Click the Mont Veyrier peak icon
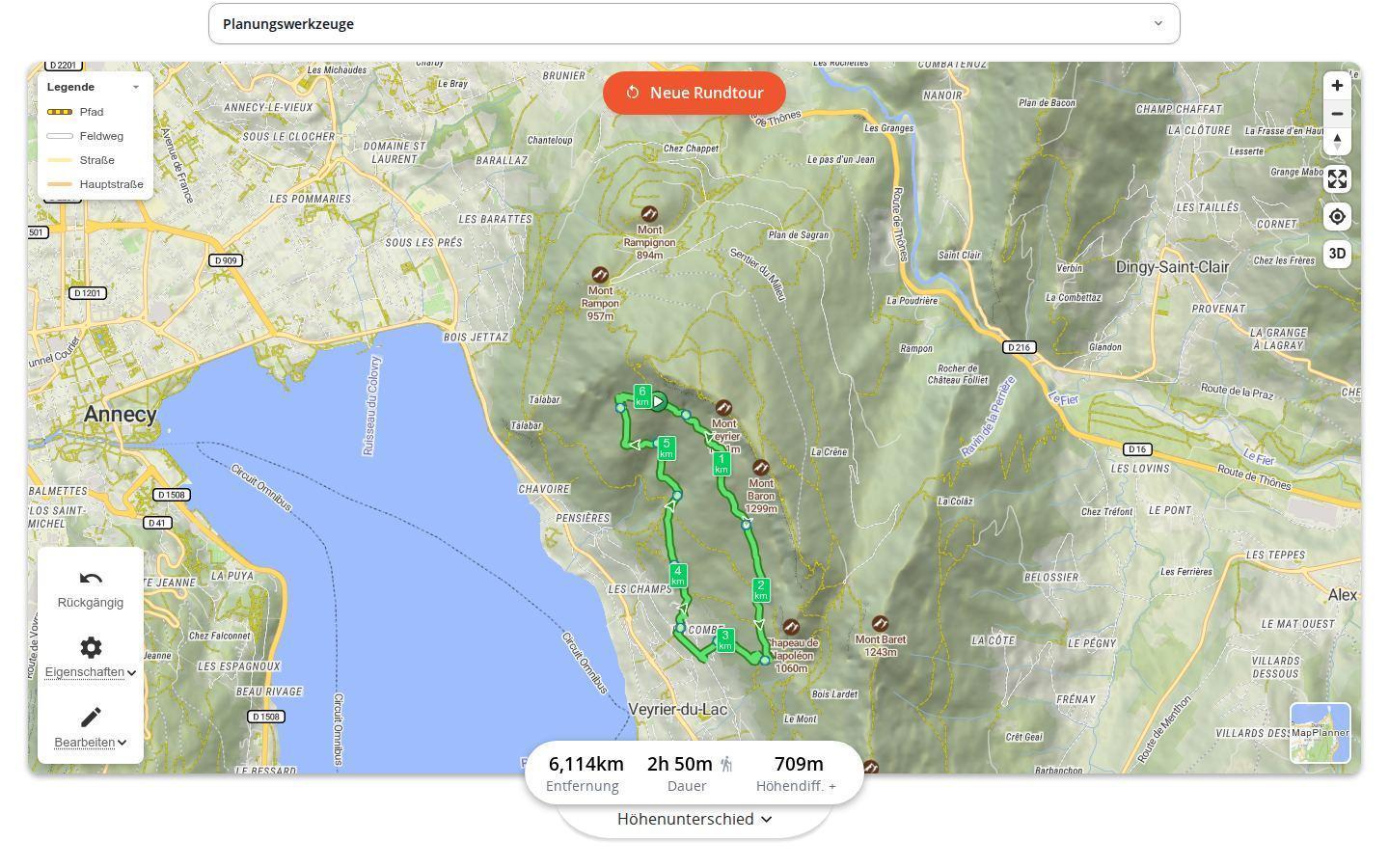Screen dimensions: 1389x868 [x=723, y=408]
